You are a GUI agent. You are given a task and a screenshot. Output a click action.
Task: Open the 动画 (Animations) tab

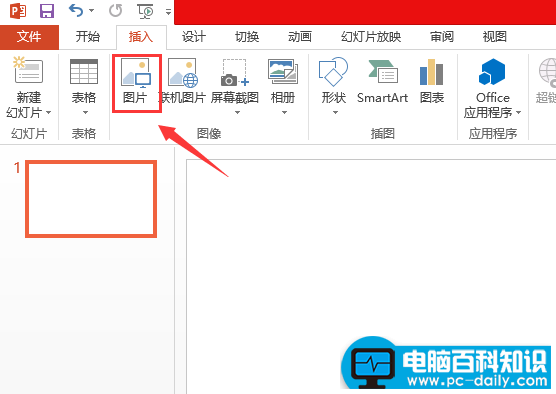pyautogui.click(x=300, y=37)
